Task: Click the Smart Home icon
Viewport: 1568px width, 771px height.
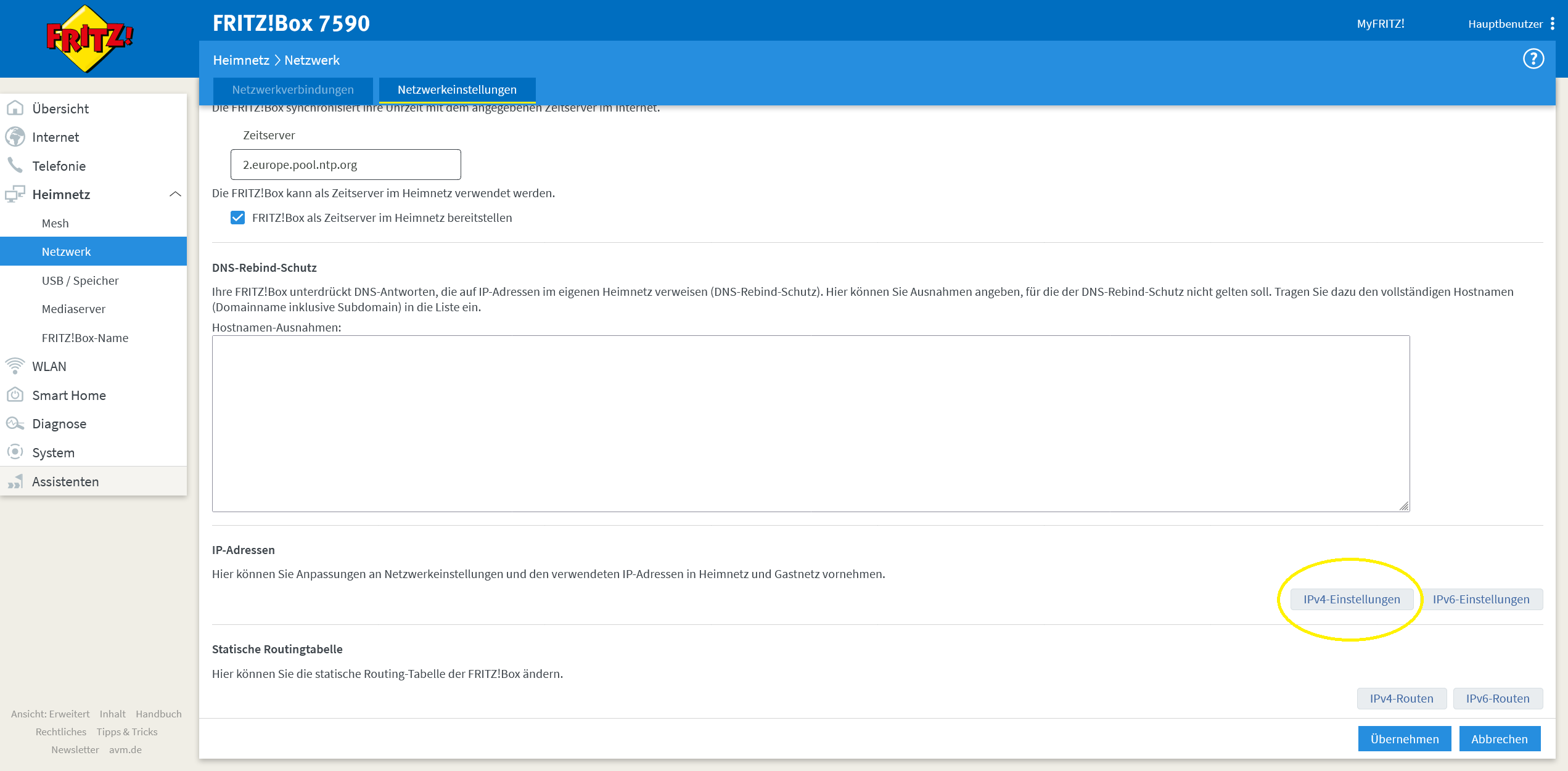Action: point(15,395)
